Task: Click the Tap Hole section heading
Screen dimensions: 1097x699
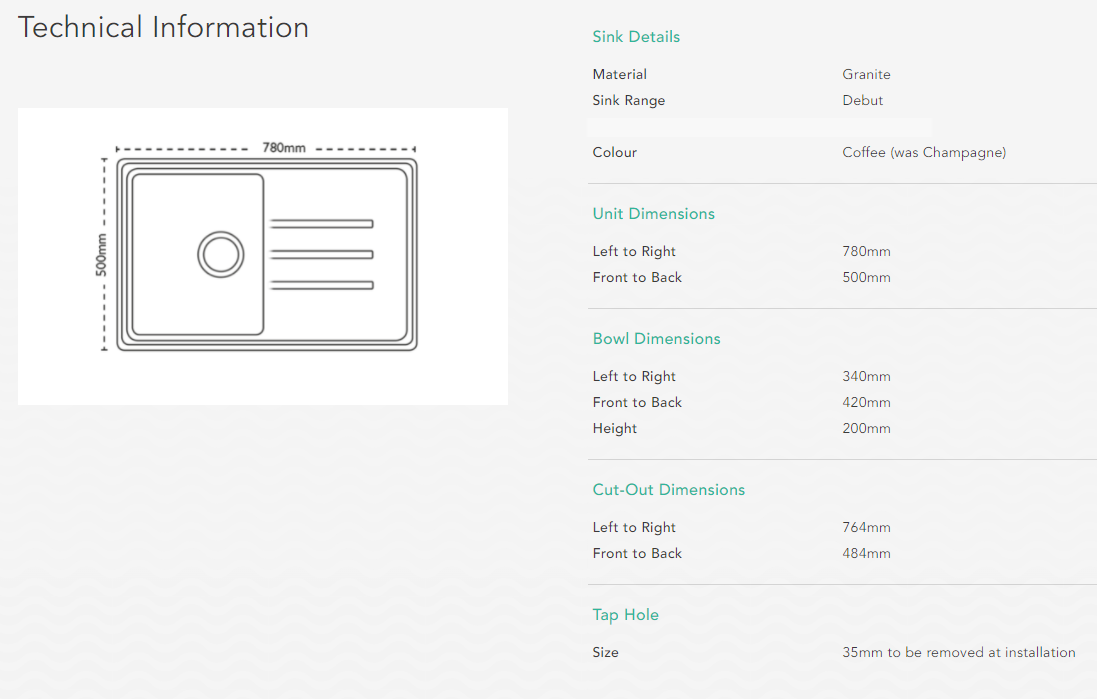Action: point(625,615)
